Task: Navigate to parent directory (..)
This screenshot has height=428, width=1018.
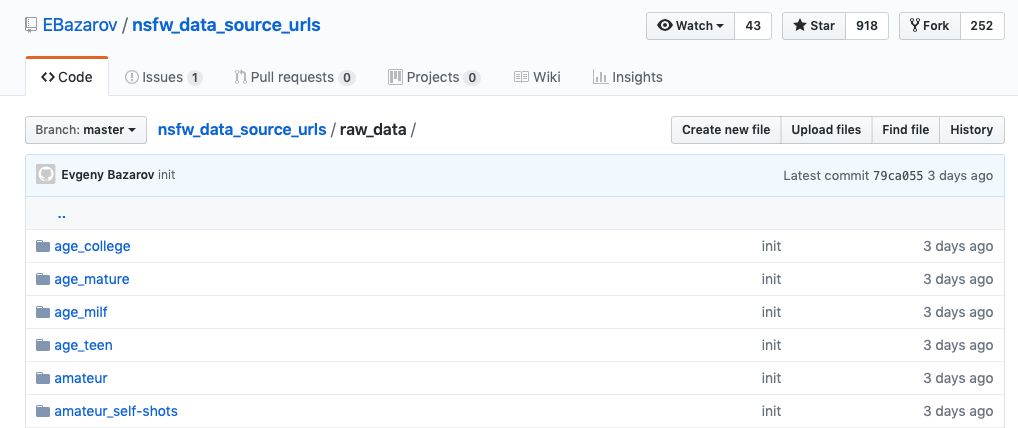Action: (62, 214)
